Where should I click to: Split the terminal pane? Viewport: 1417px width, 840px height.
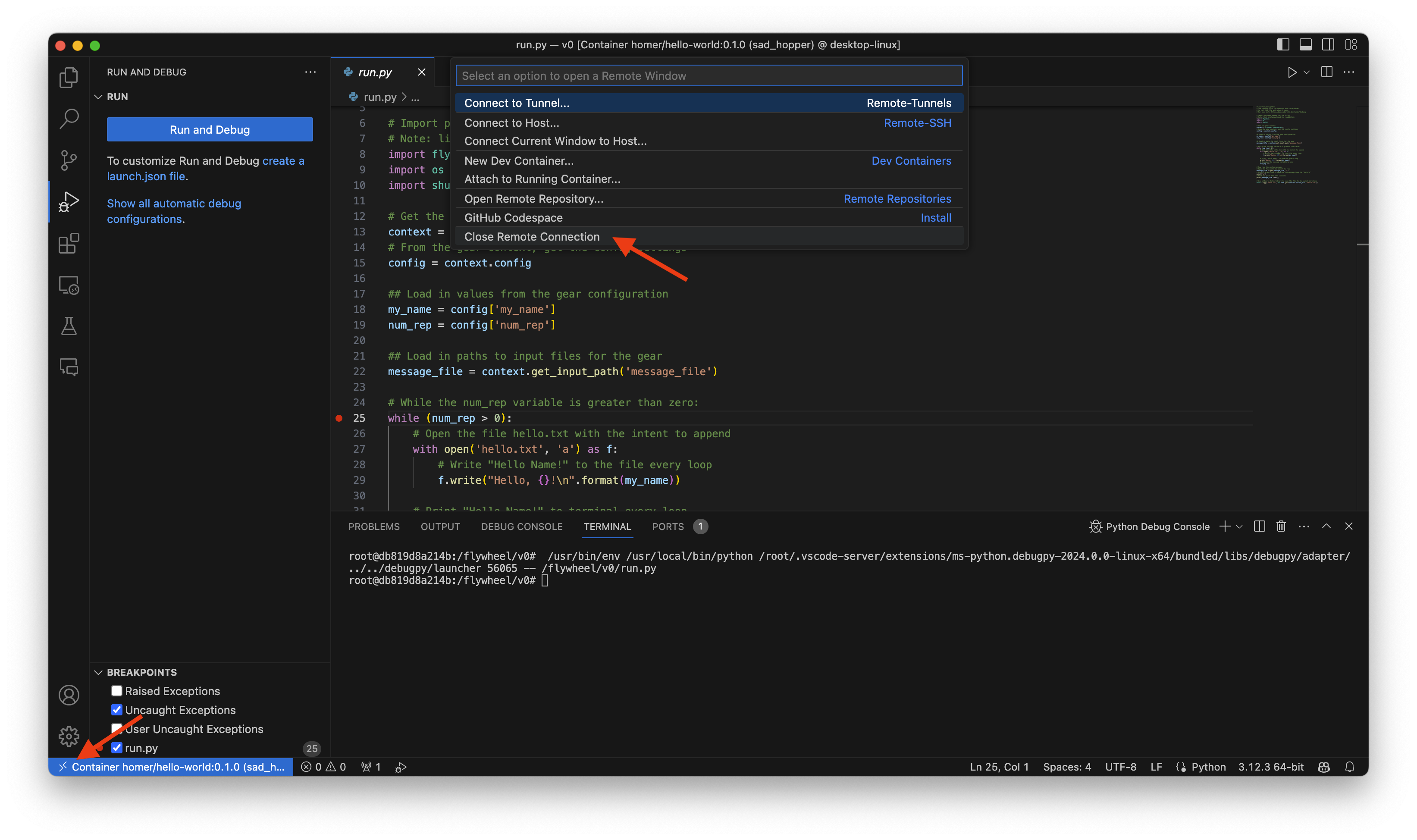point(1259,527)
